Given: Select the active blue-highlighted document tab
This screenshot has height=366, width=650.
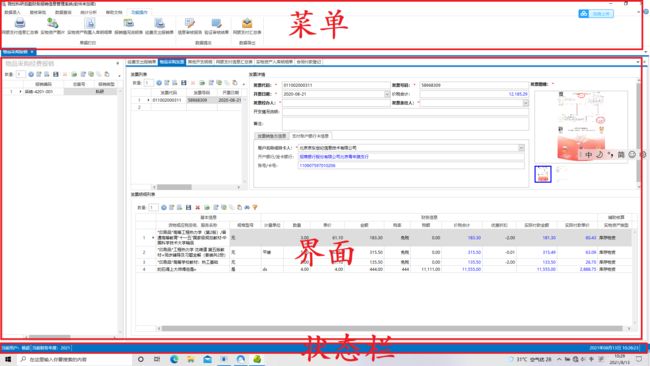Looking at the screenshot, I should [x=172, y=62].
